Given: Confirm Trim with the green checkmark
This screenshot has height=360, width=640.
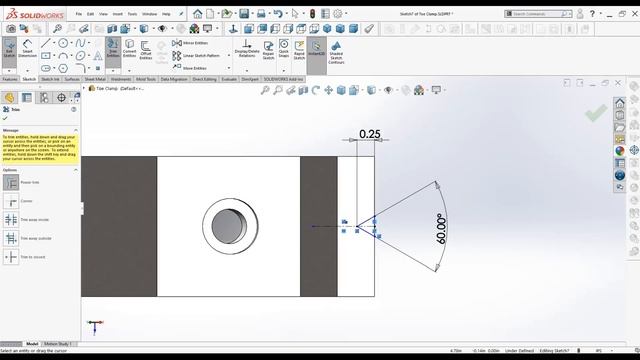Looking at the screenshot, I should click(5, 118).
